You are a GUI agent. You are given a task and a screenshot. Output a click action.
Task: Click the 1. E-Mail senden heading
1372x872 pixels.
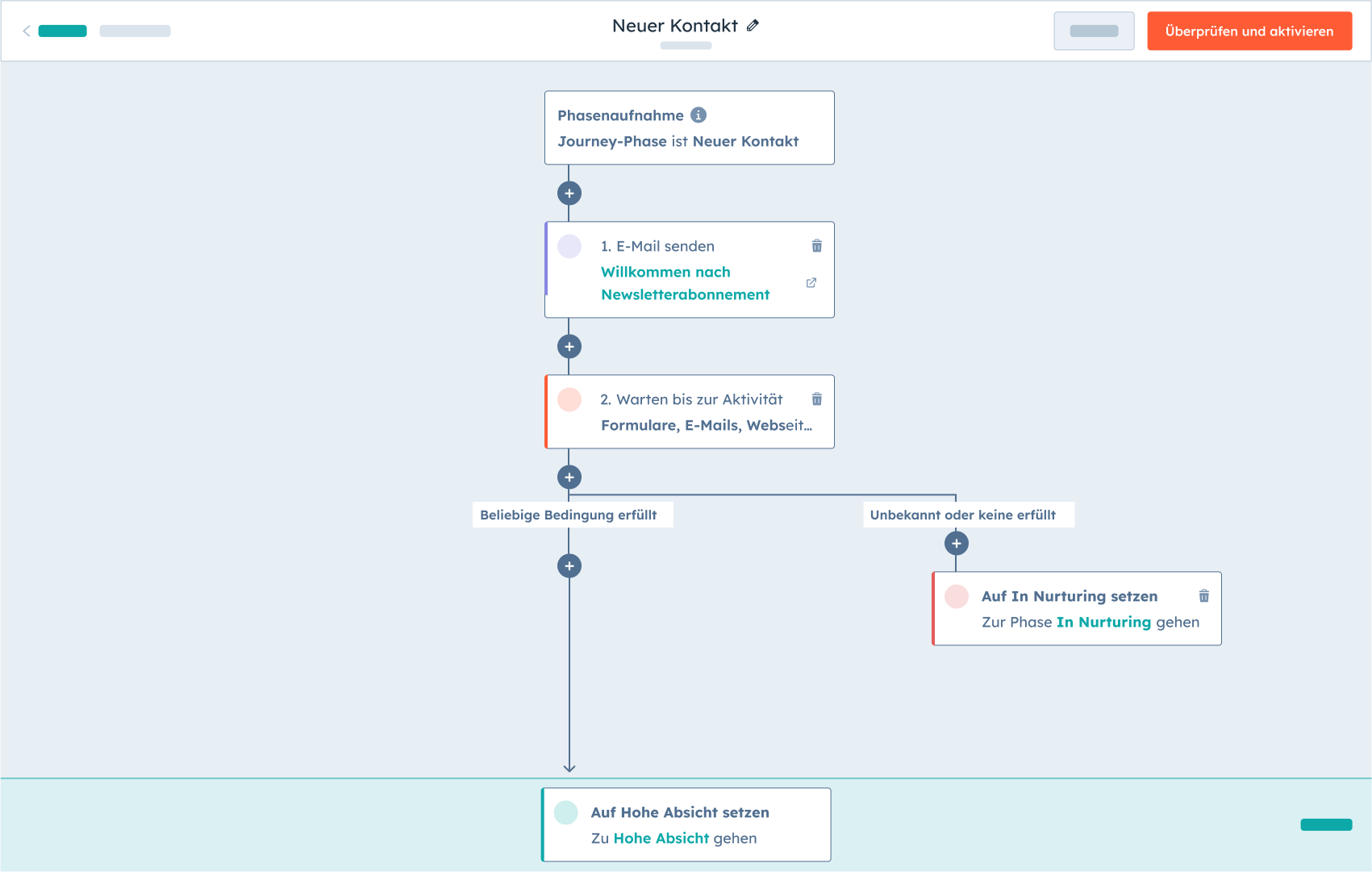click(657, 246)
